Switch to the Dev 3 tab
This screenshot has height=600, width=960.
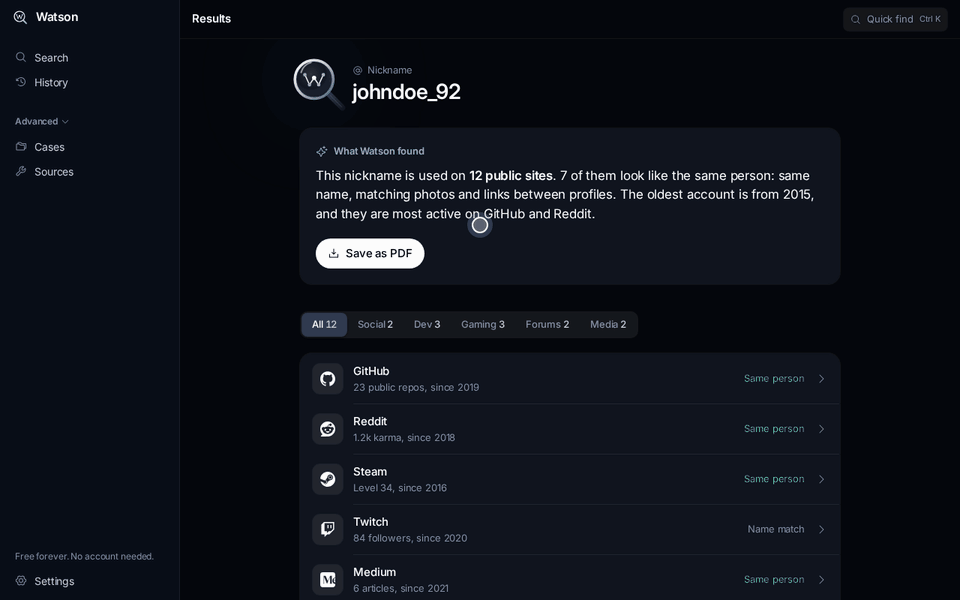pyautogui.click(x=427, y=324)
